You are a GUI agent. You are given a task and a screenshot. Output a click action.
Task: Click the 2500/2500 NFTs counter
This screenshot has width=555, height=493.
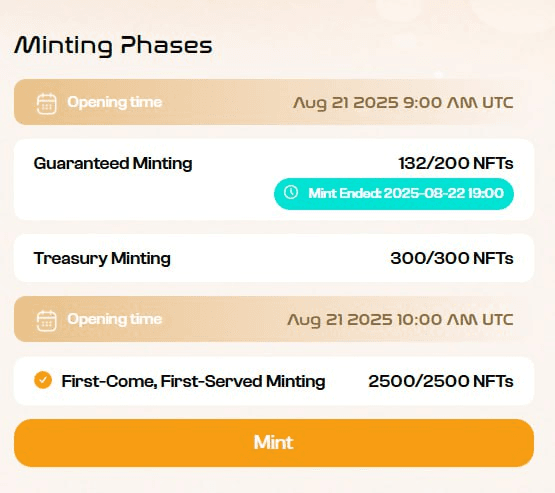(441, 381)
